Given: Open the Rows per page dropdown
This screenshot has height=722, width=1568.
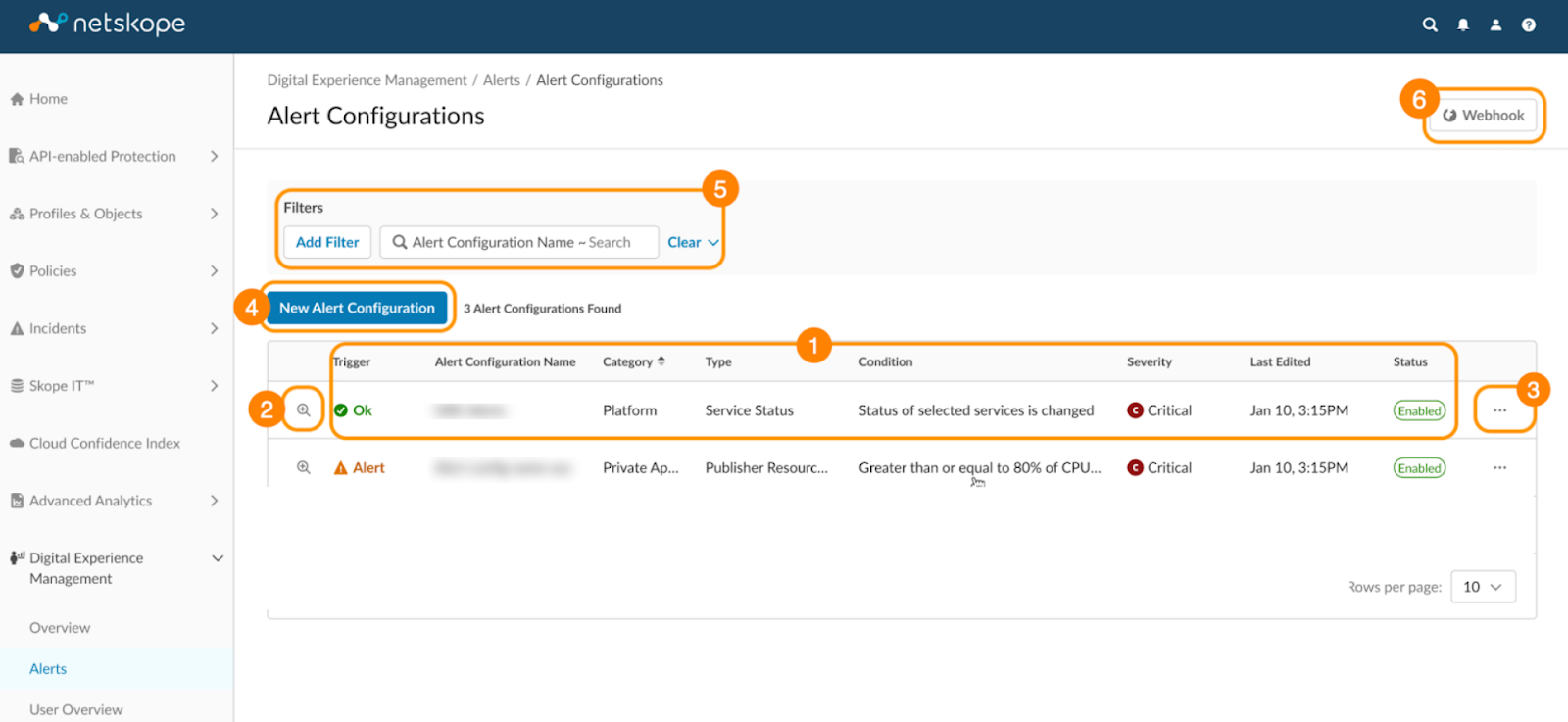Looking at the screenshot, I should (x=1483, y=587).
